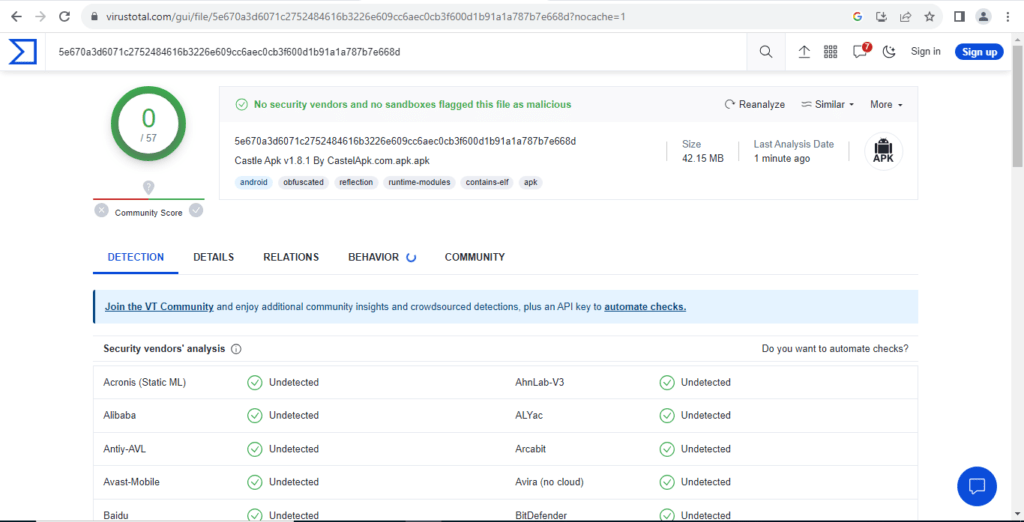Click the apk tag
This screenshot has width=1024, height=522.
point(531,182)
